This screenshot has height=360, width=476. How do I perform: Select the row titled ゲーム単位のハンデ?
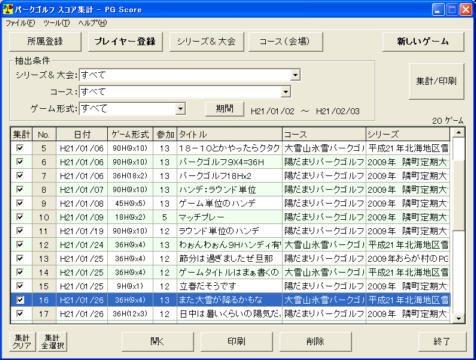(230, 203)
